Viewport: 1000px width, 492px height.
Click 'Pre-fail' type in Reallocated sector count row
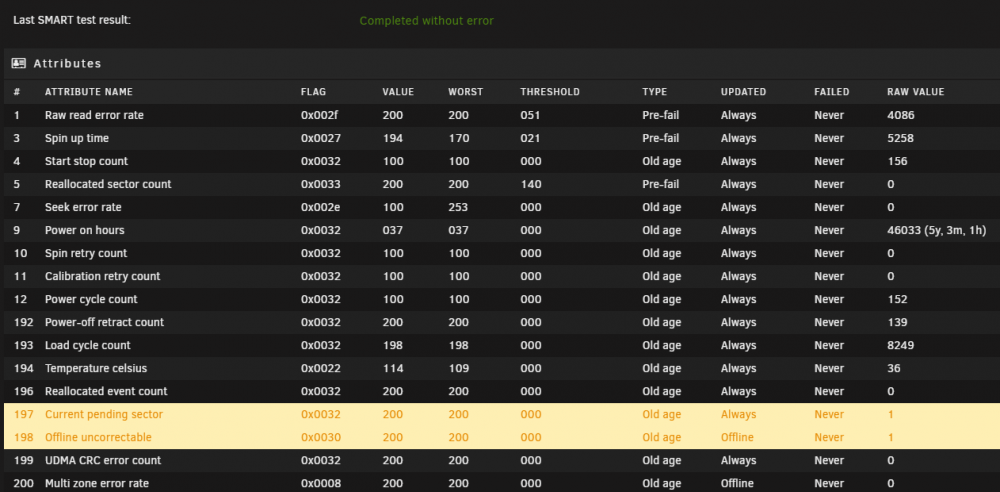tap(660, 184)
